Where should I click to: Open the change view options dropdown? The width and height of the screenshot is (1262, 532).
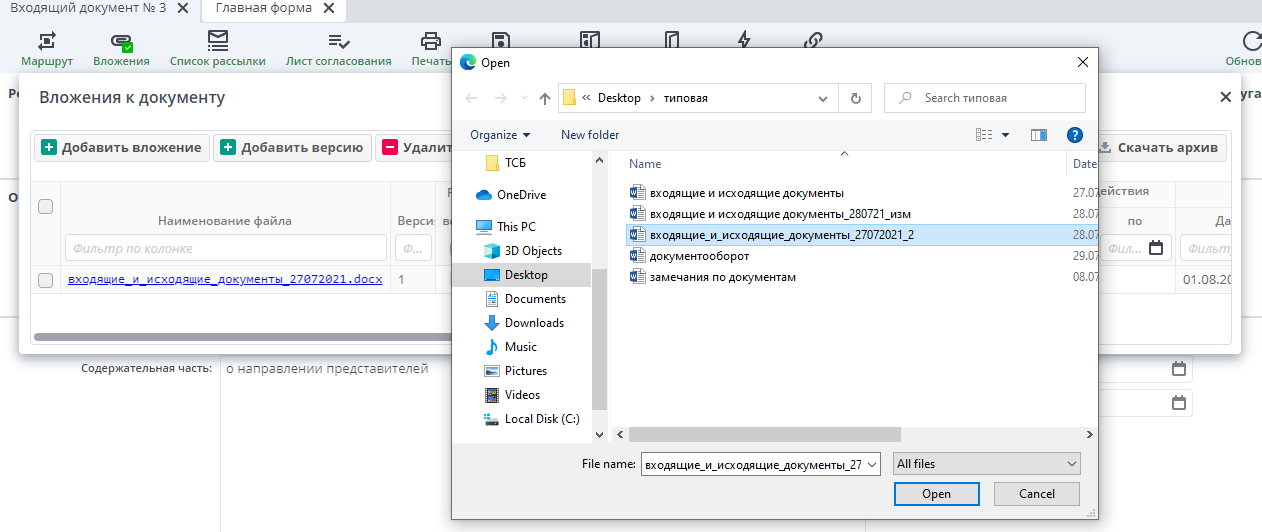click(1005, 135)
